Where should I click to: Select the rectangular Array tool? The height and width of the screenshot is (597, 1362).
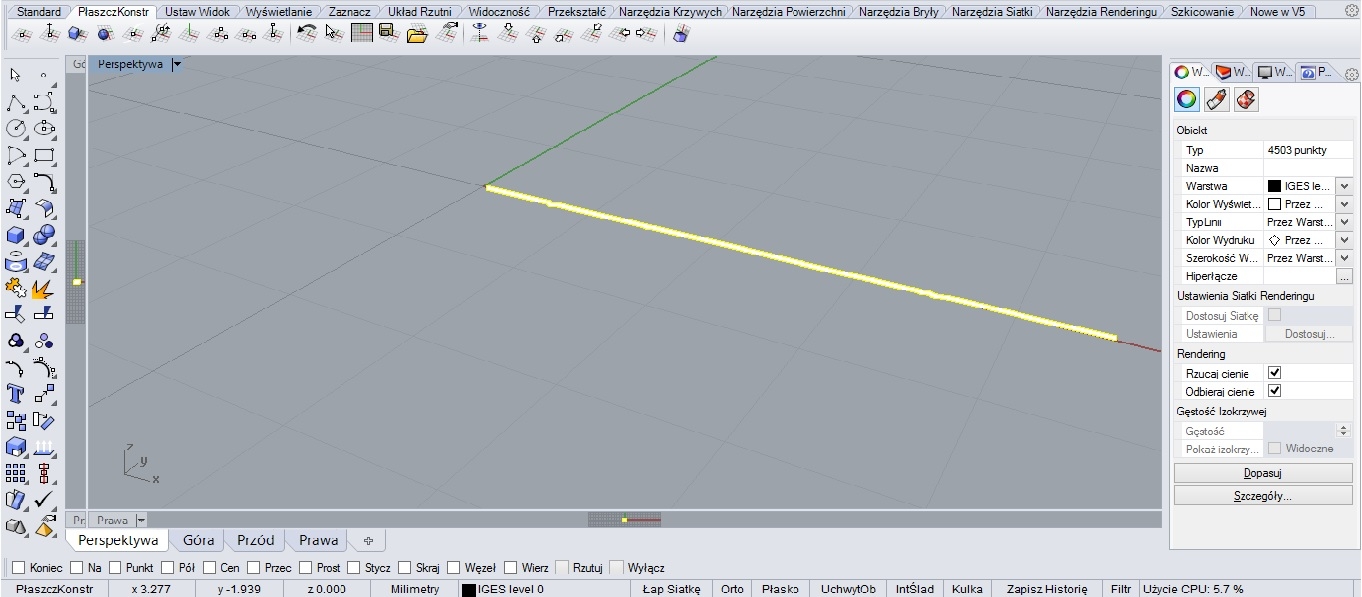[x=15, y=473]
